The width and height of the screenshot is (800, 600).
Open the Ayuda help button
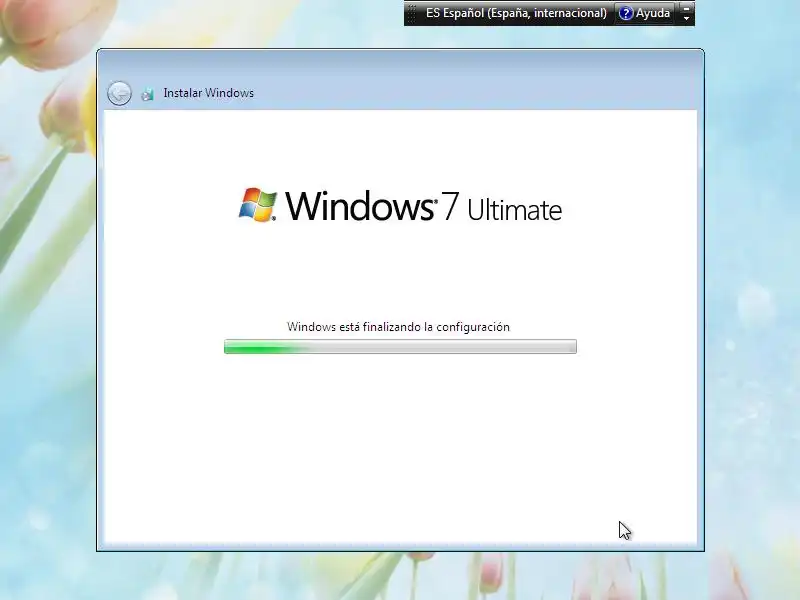[x=645, y=13]
